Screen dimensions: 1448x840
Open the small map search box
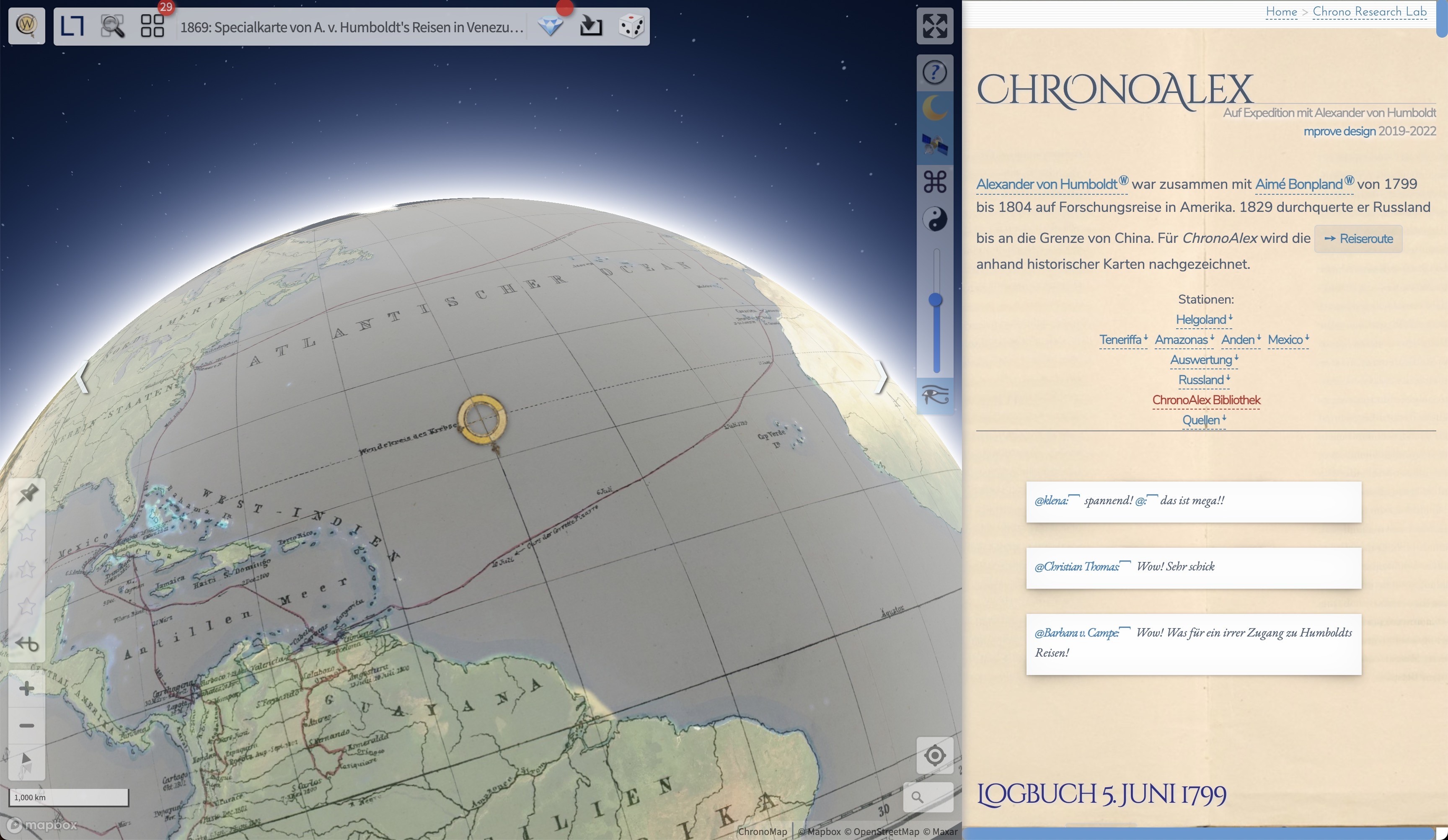tap(928, 798)
